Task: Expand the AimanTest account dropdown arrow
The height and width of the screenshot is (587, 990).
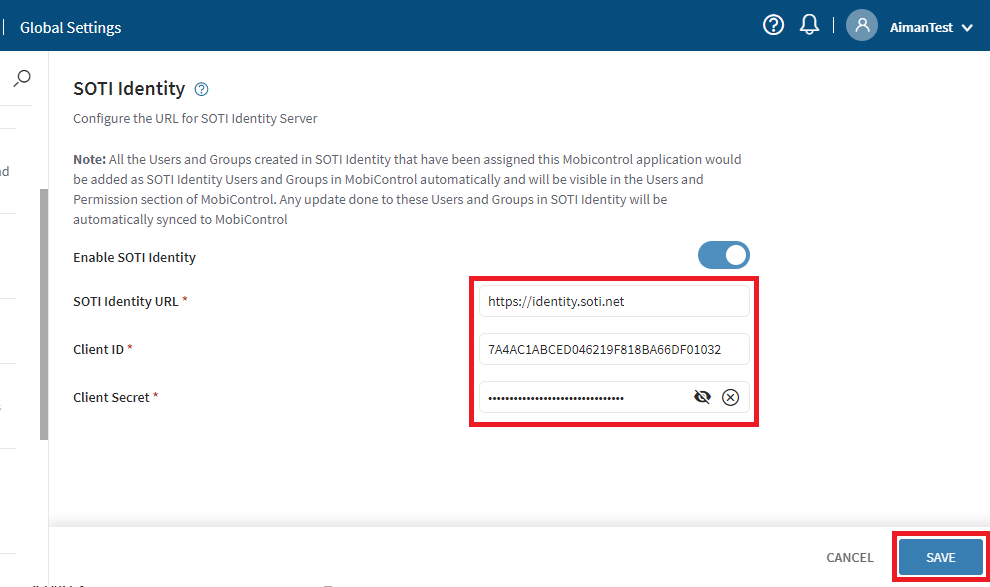Action: [x=966, y=28]
